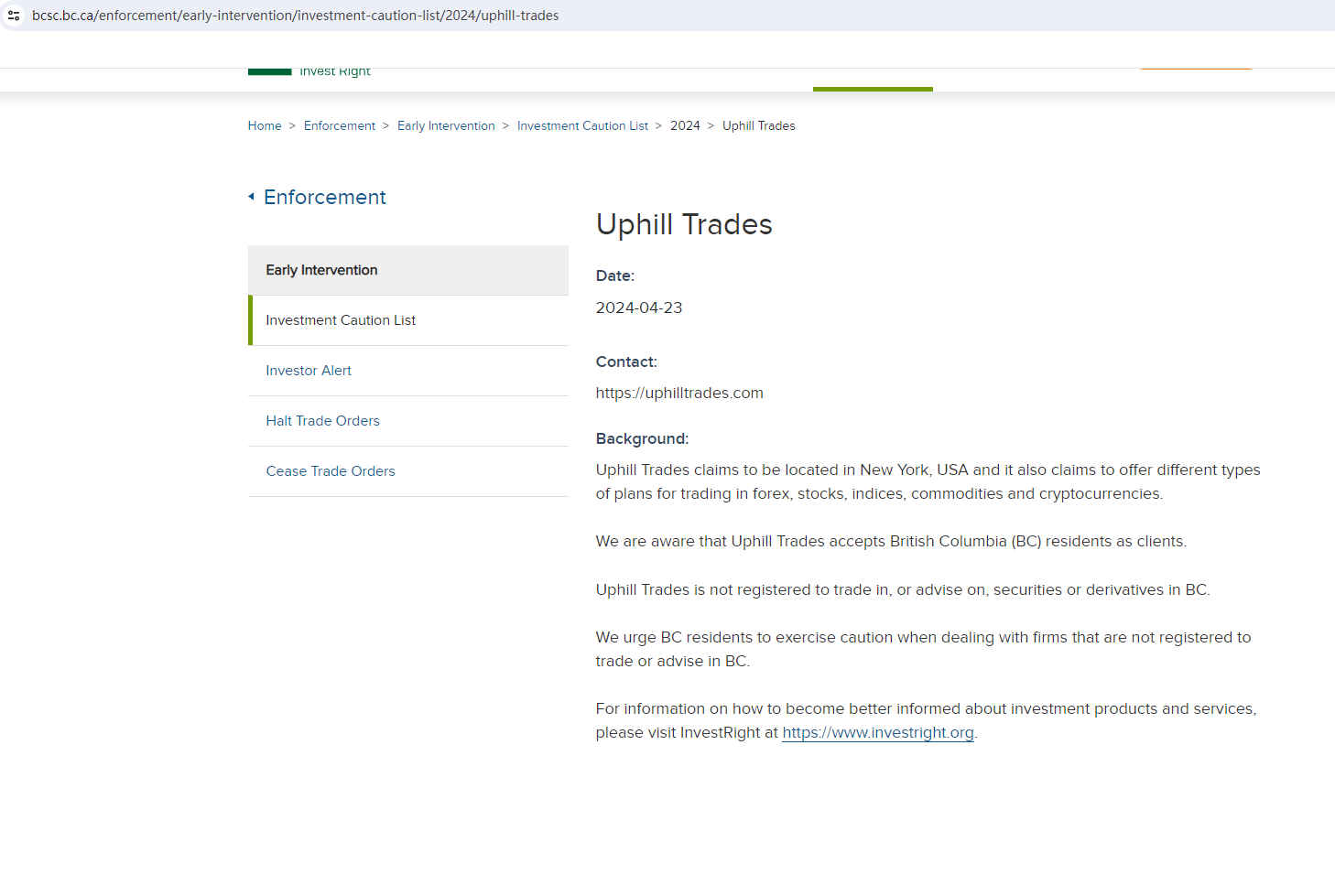Select Early Intervention in sidebar menu
Viewport: 1335px width, 896px height.
point(321,270)
